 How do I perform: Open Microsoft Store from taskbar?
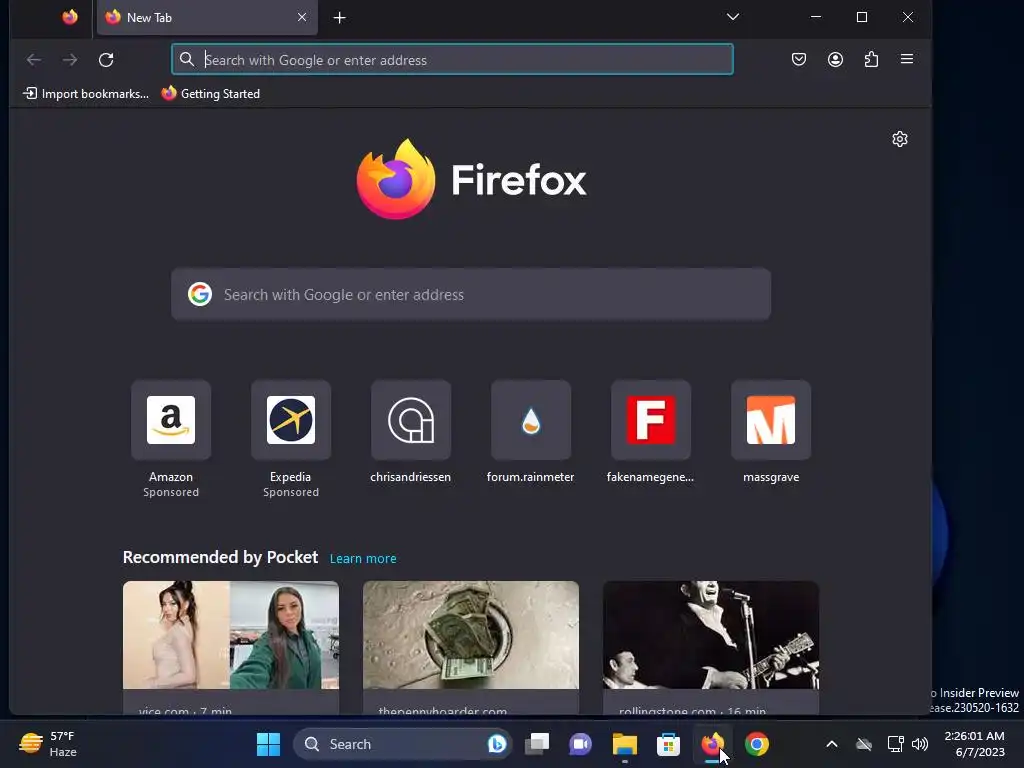click(x=668, y=744)
